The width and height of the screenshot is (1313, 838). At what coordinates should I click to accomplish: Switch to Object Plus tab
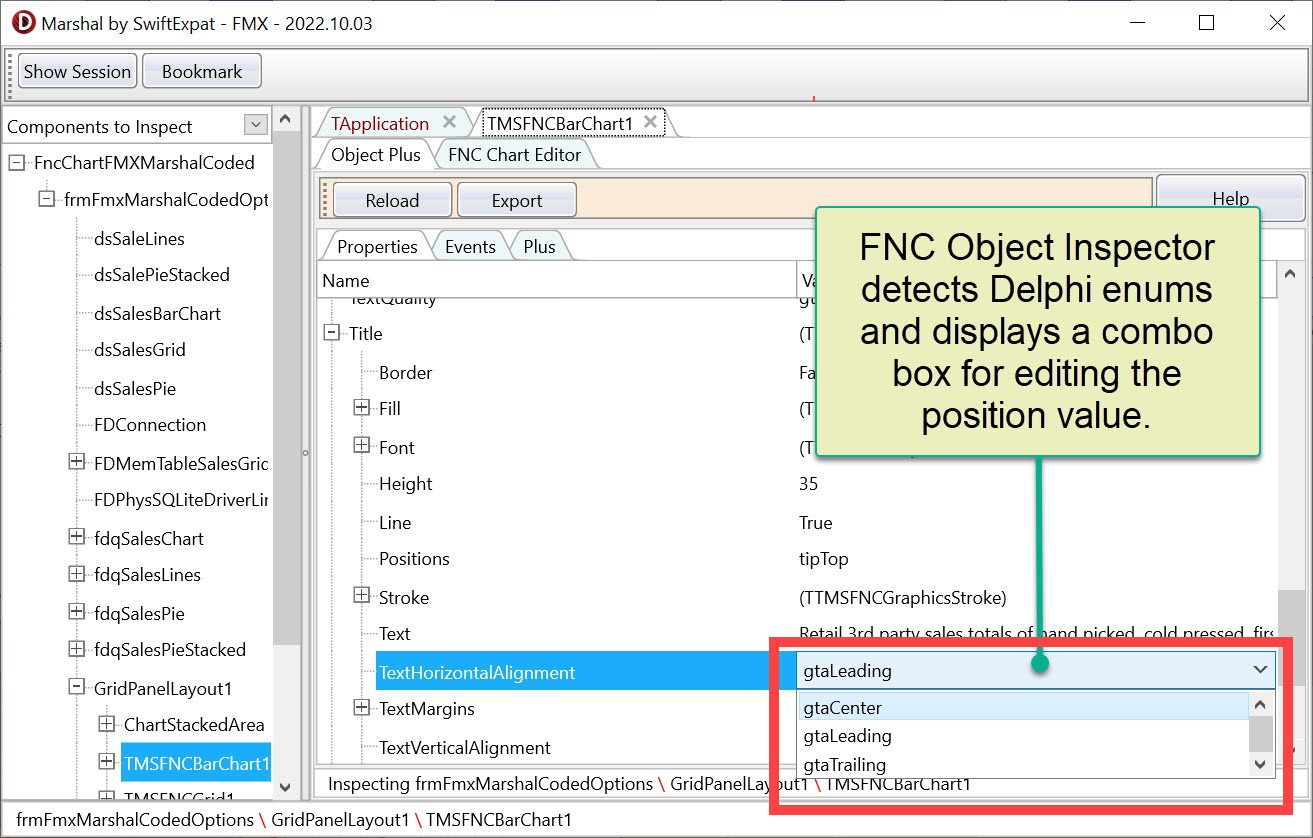(376, 154)
